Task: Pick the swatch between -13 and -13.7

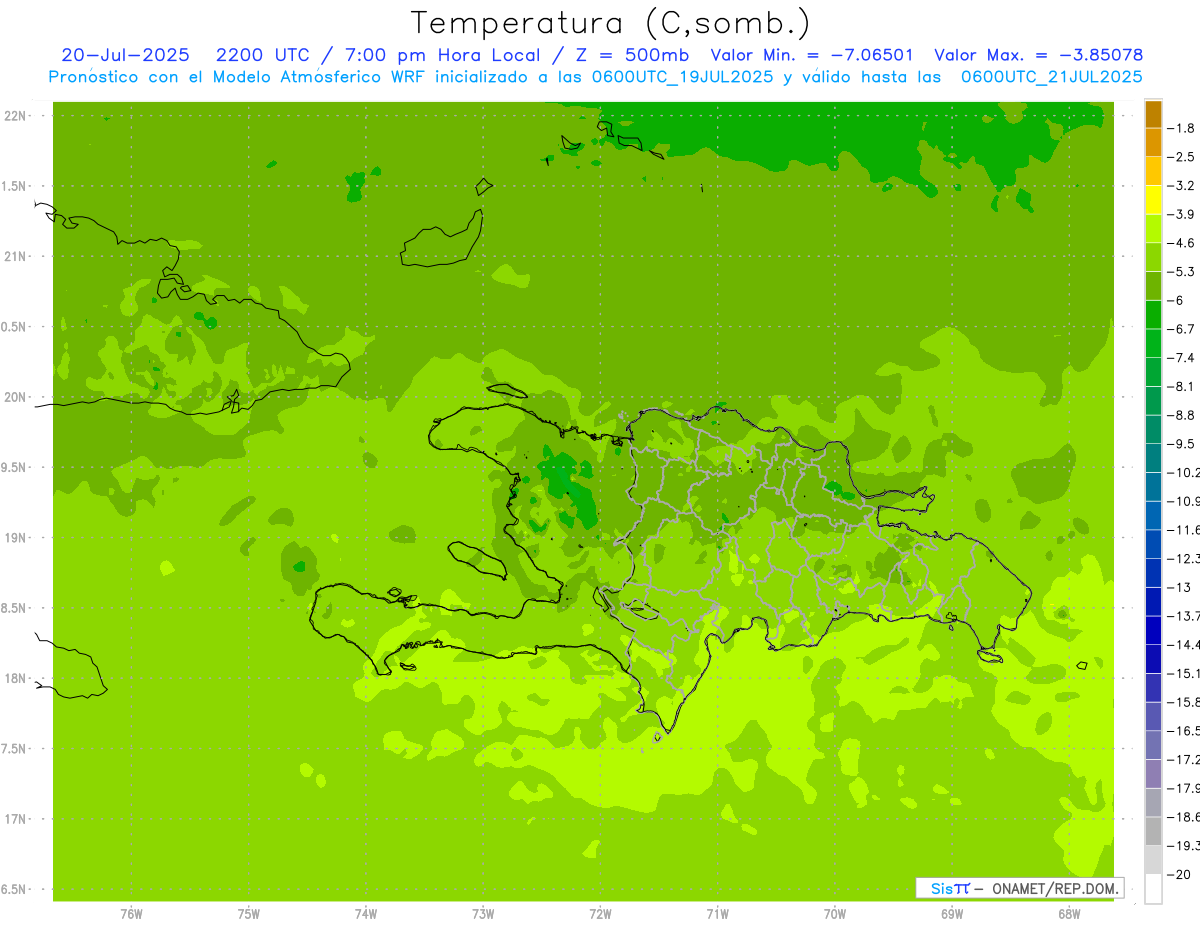Action: (1153, 601)
